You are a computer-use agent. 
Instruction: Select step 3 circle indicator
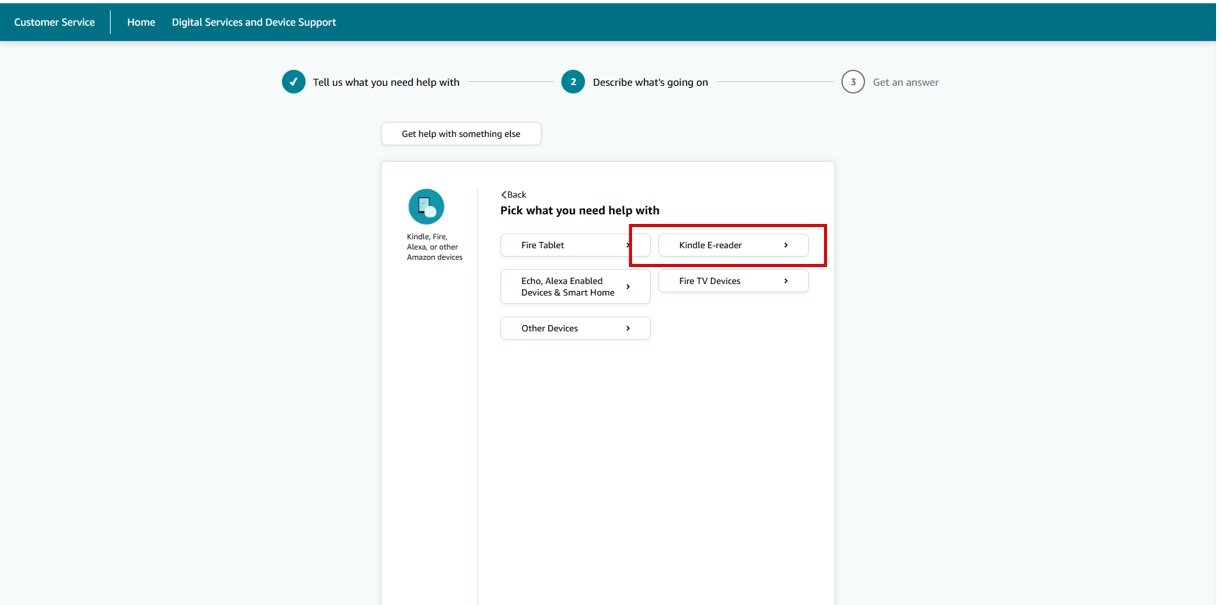[x=853, y=82]
